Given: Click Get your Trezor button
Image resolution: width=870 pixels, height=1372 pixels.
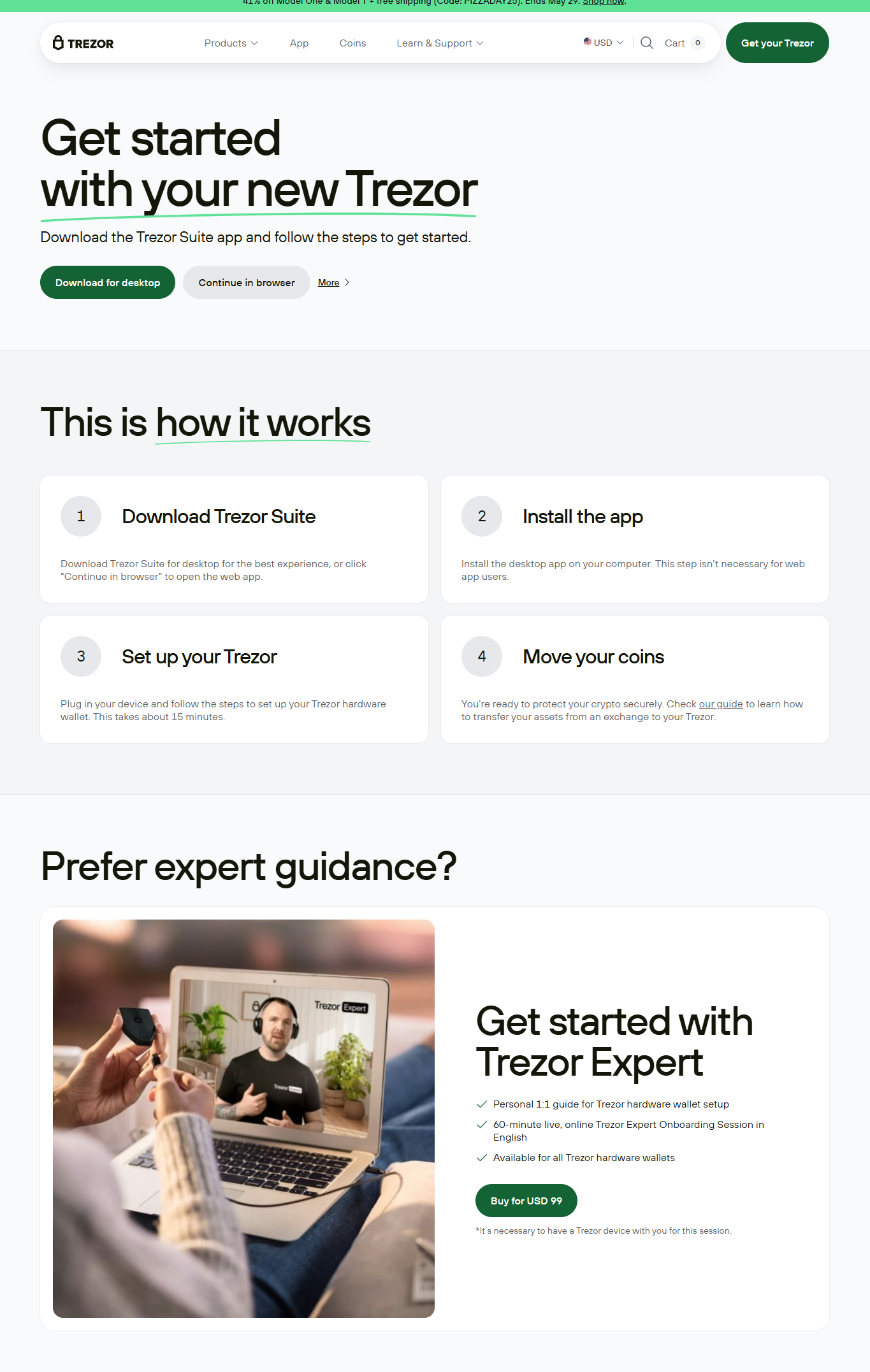Looking at the screenshot, I should pos(777,43).
